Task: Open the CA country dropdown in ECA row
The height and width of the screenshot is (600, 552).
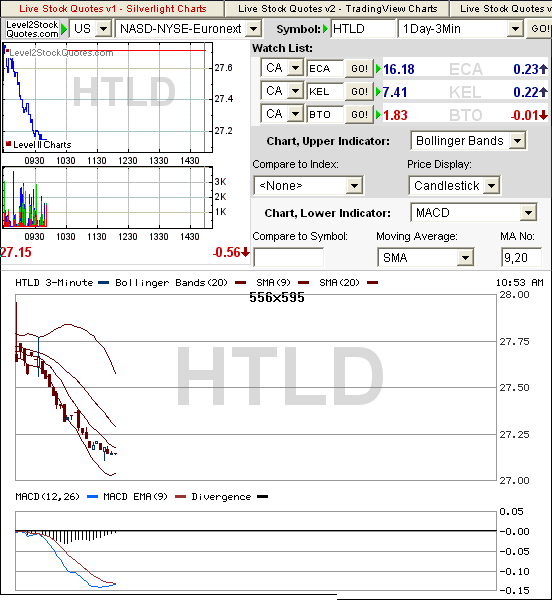Action: tap(282, 68)
